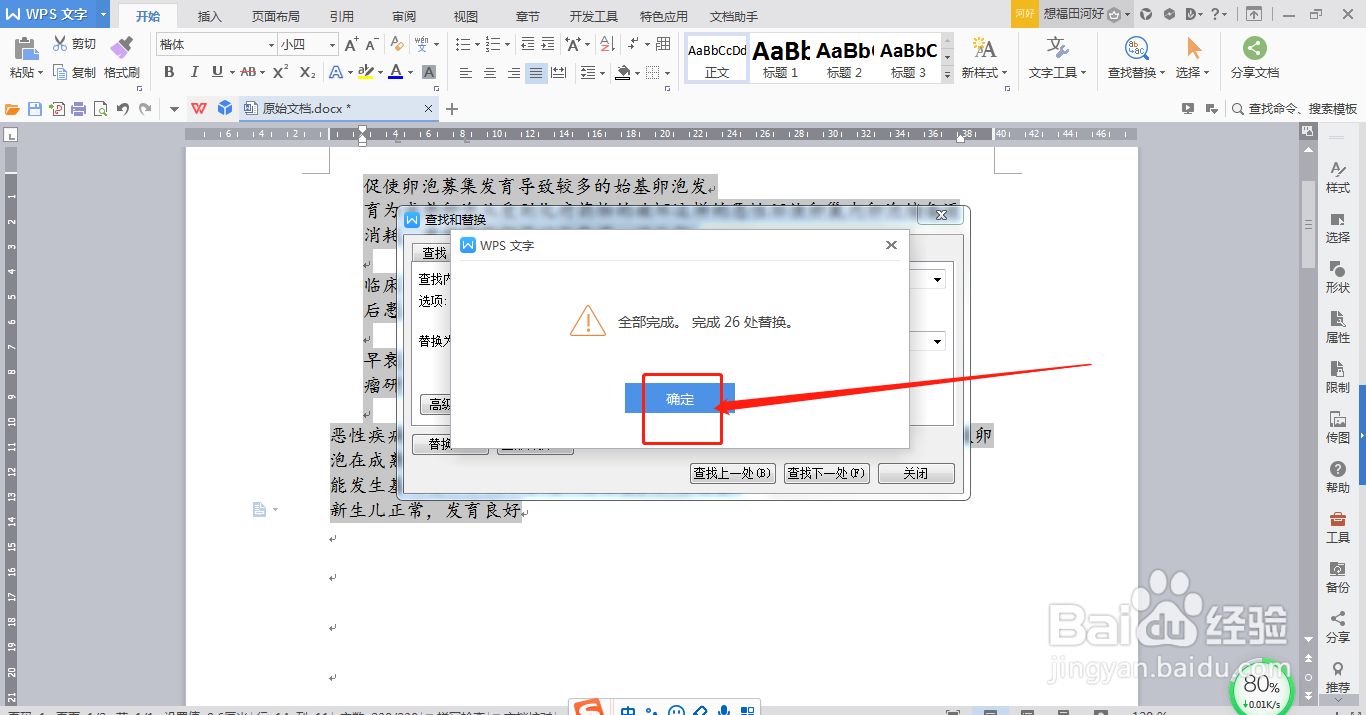Open the font name dropdown showing 楷体
The width and height of the screenshot is (1366, 715).
tap(271, 45)
